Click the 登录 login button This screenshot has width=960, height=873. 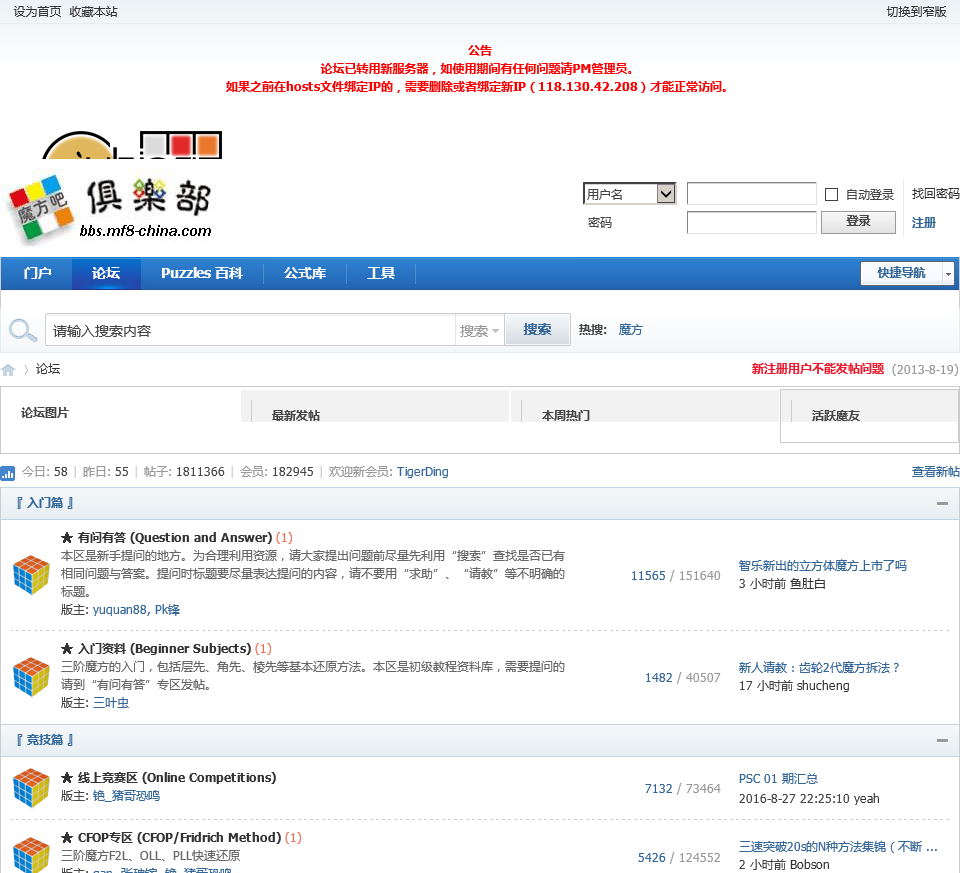858,222
